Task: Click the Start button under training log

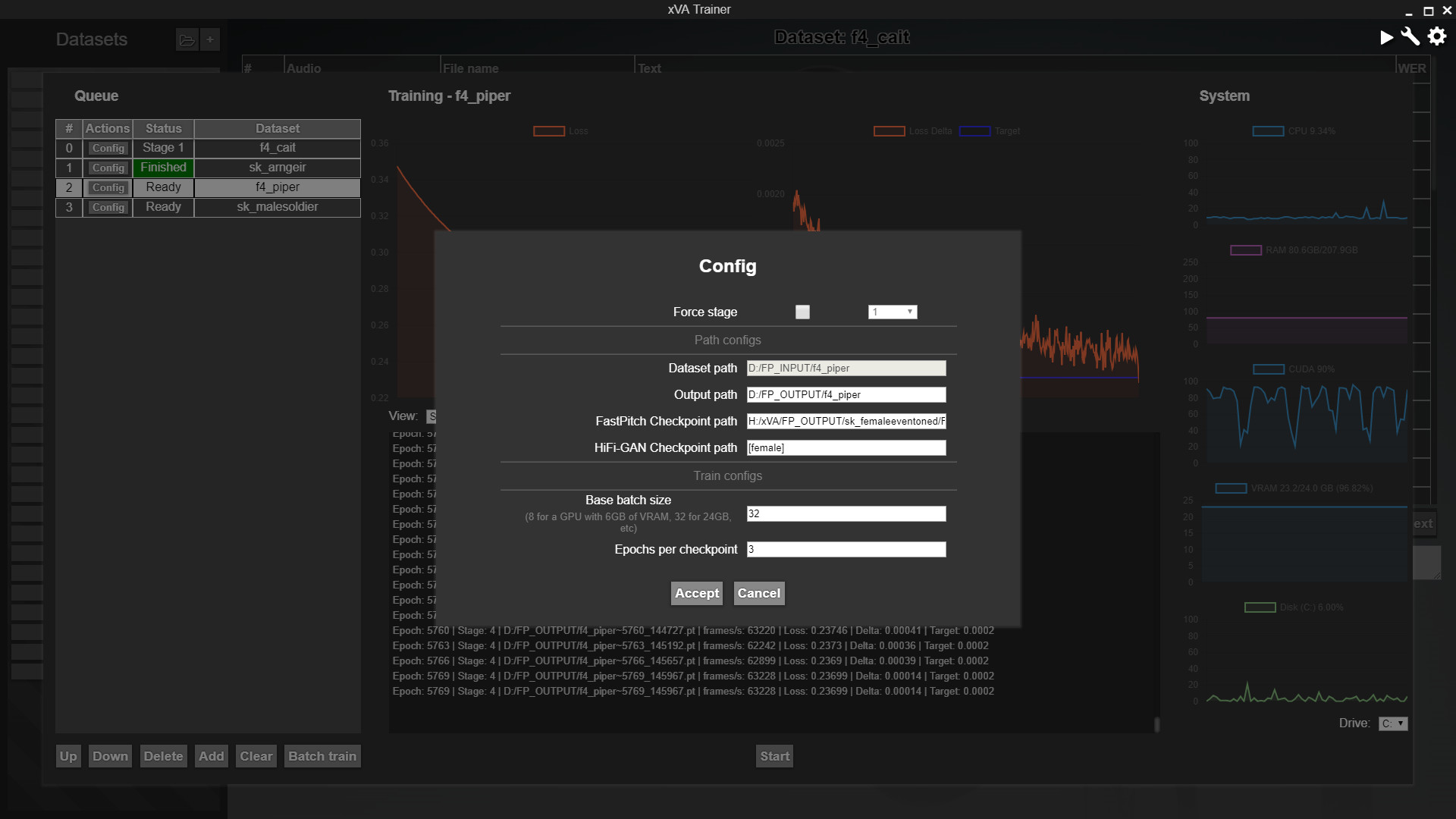Action: pos(773,755)
